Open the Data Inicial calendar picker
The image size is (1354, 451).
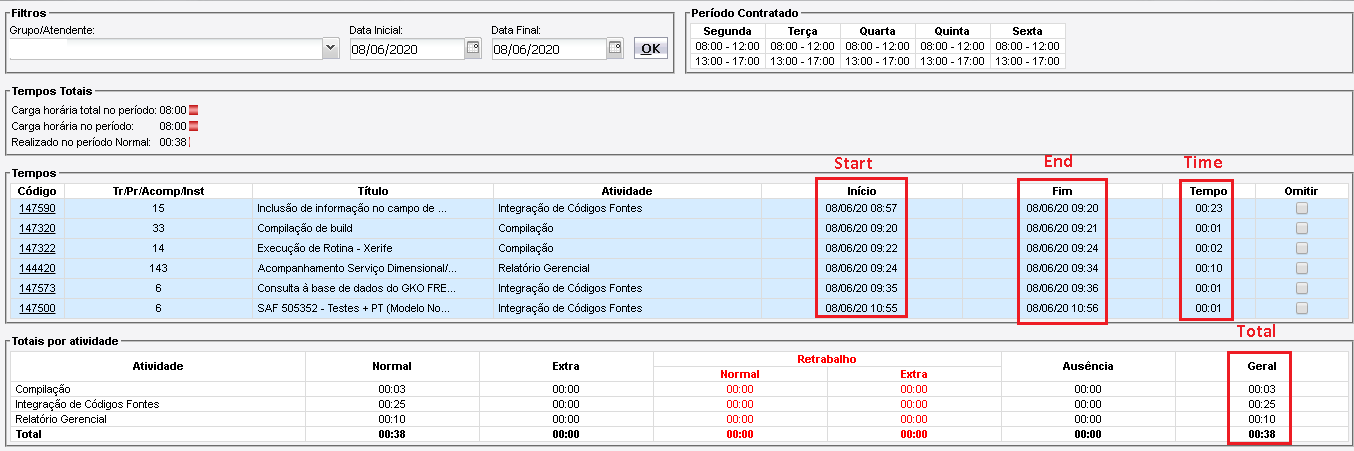[x=473, y=49]
